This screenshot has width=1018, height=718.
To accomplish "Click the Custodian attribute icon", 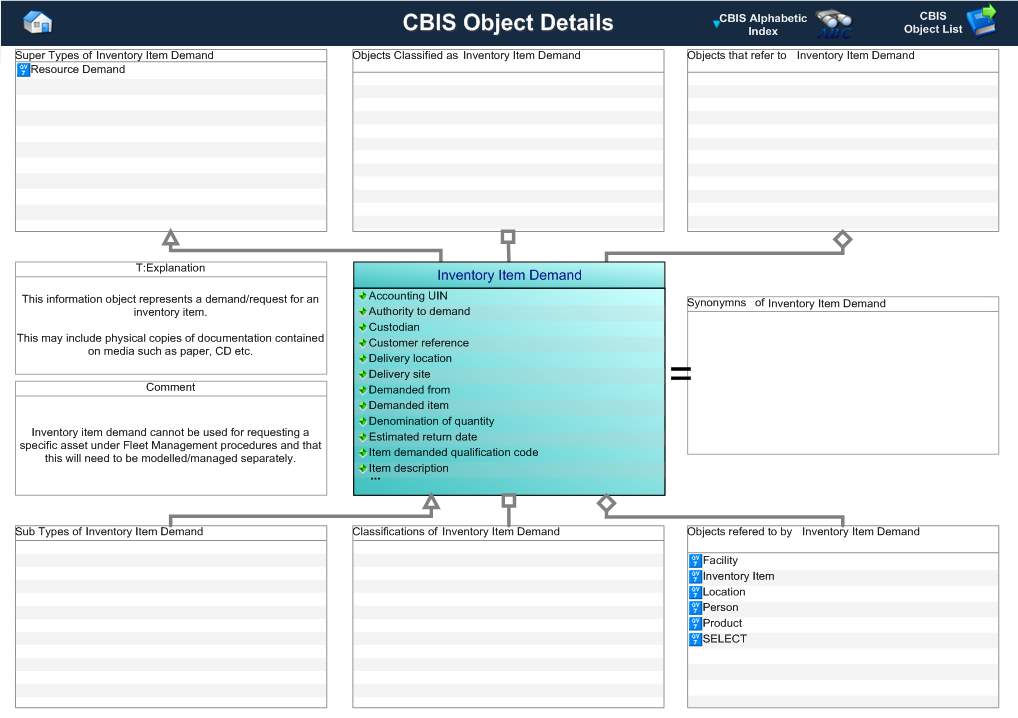I will pos(363,327).
